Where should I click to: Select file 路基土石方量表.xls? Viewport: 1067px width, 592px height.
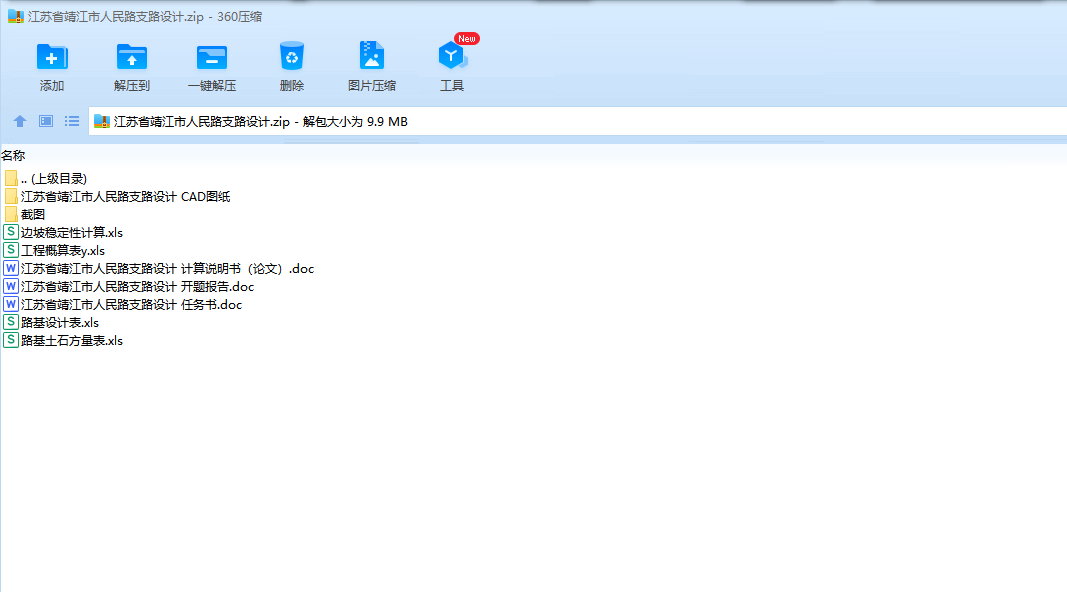coord(71,341)
